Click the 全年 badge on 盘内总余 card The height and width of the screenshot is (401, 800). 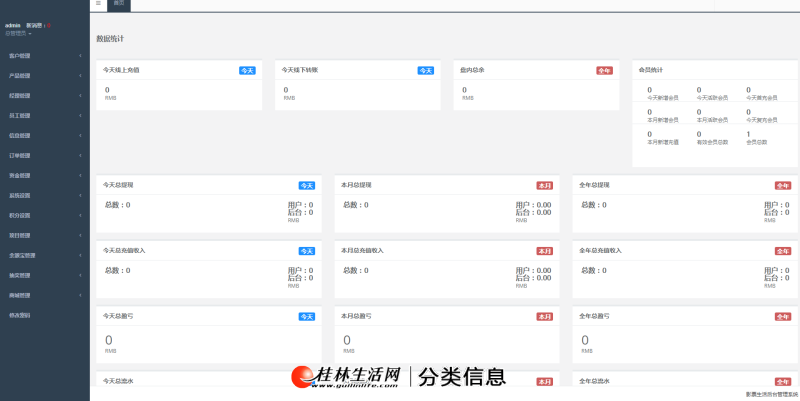point(604,70)
